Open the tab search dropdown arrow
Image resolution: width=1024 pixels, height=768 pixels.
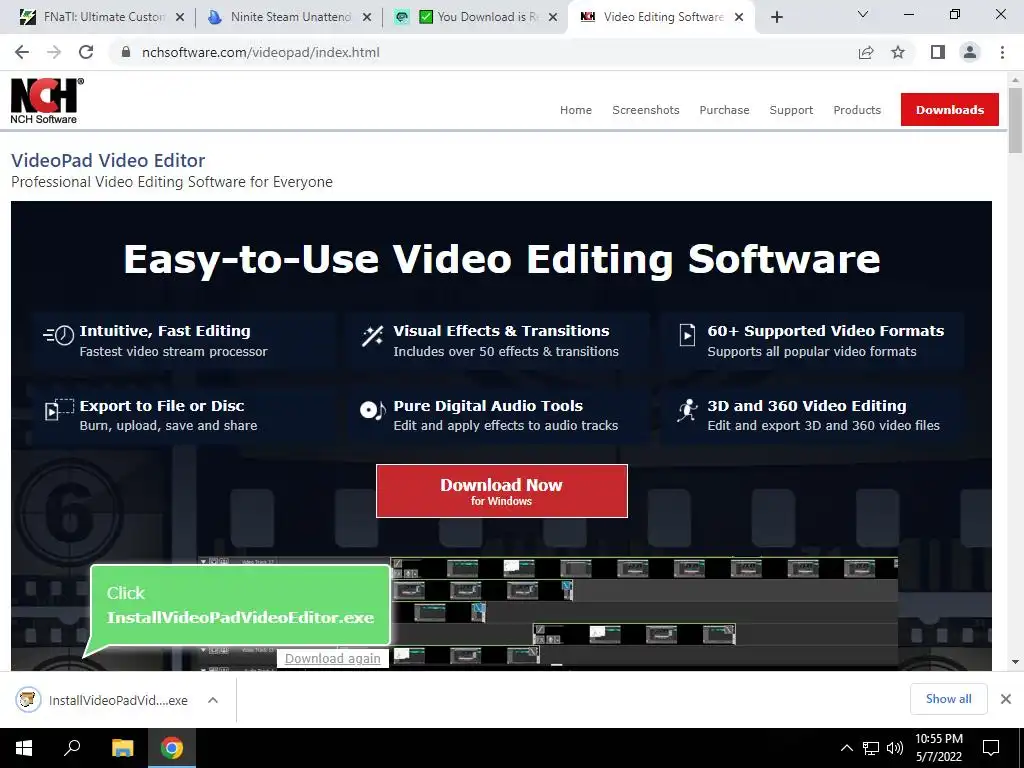863,14
